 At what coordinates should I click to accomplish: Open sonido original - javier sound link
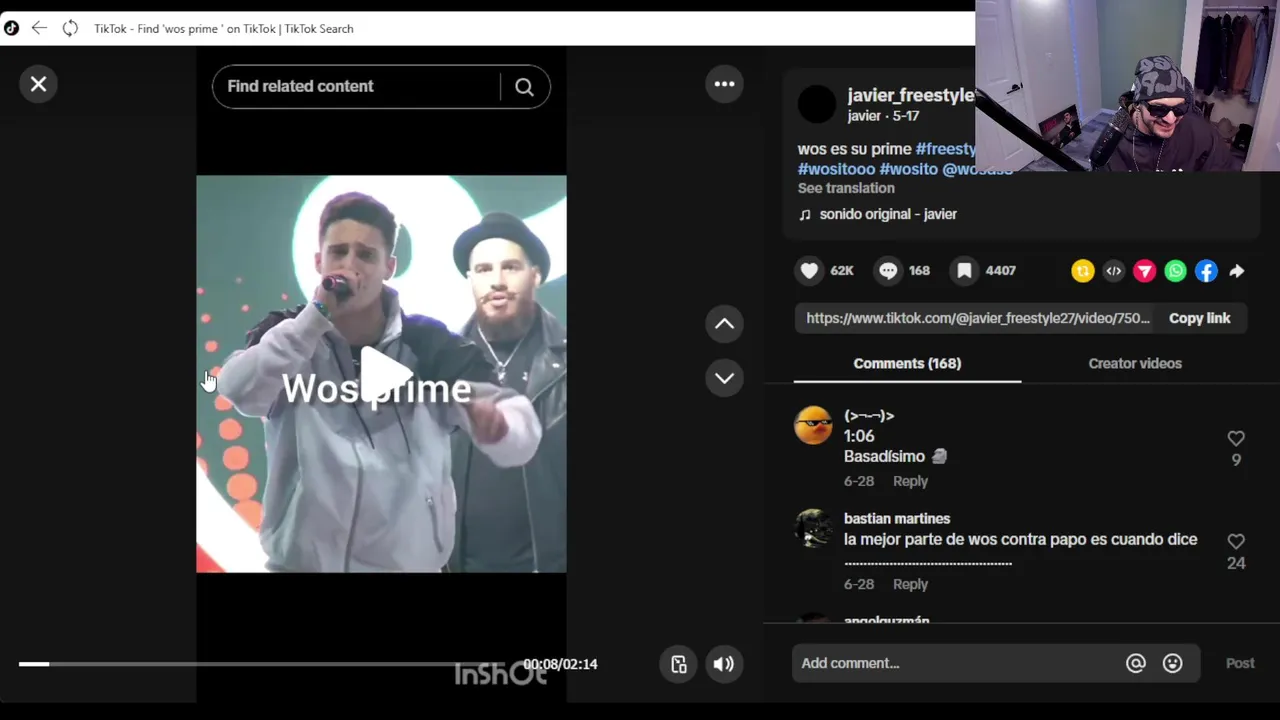pos(888,214)
